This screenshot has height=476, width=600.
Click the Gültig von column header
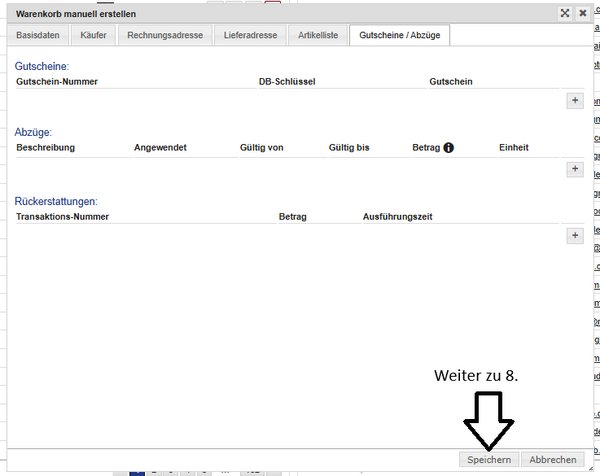(x=262, y=148)
